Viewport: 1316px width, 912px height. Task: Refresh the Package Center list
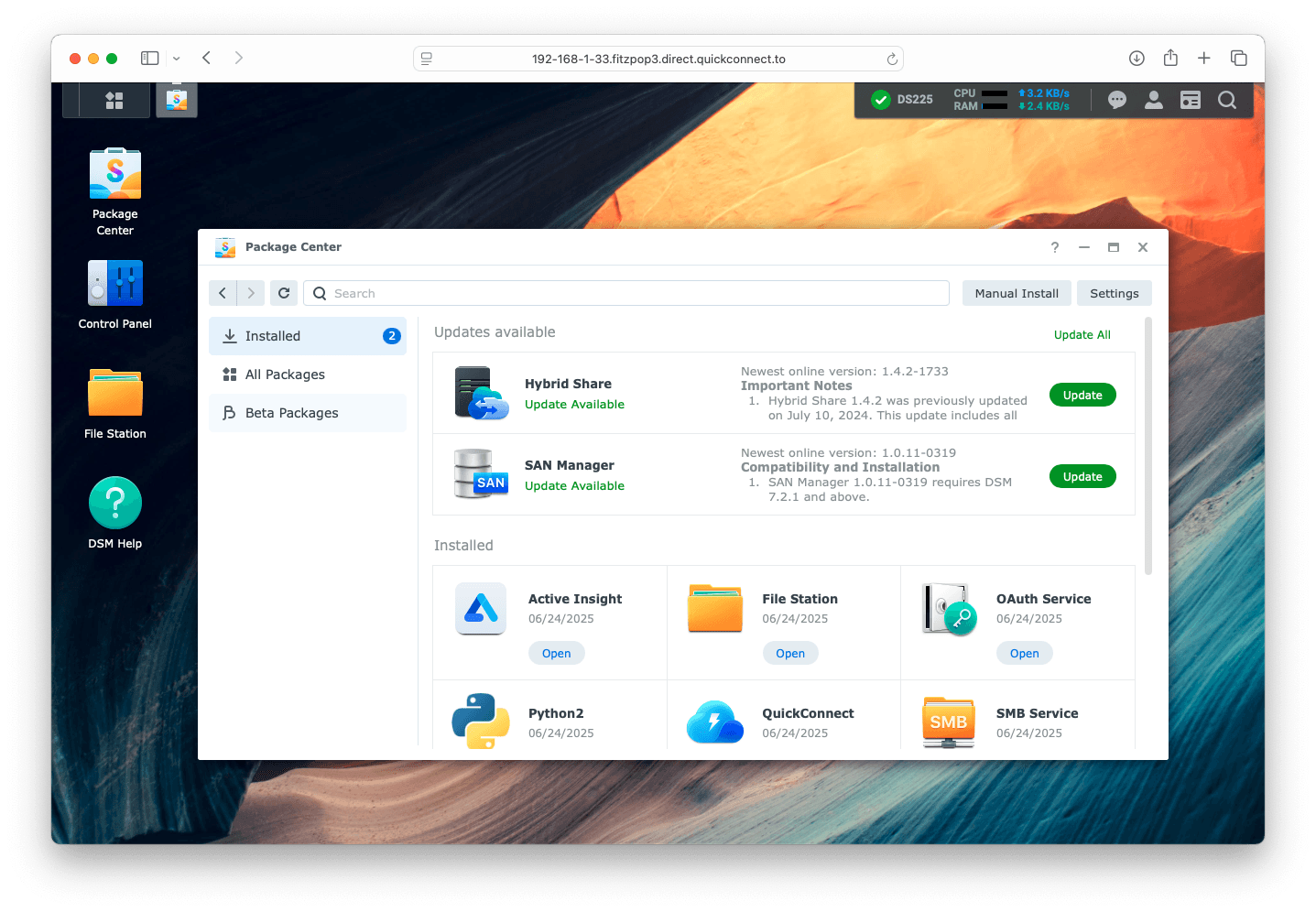pyautogui.click(x=284, y=293)
